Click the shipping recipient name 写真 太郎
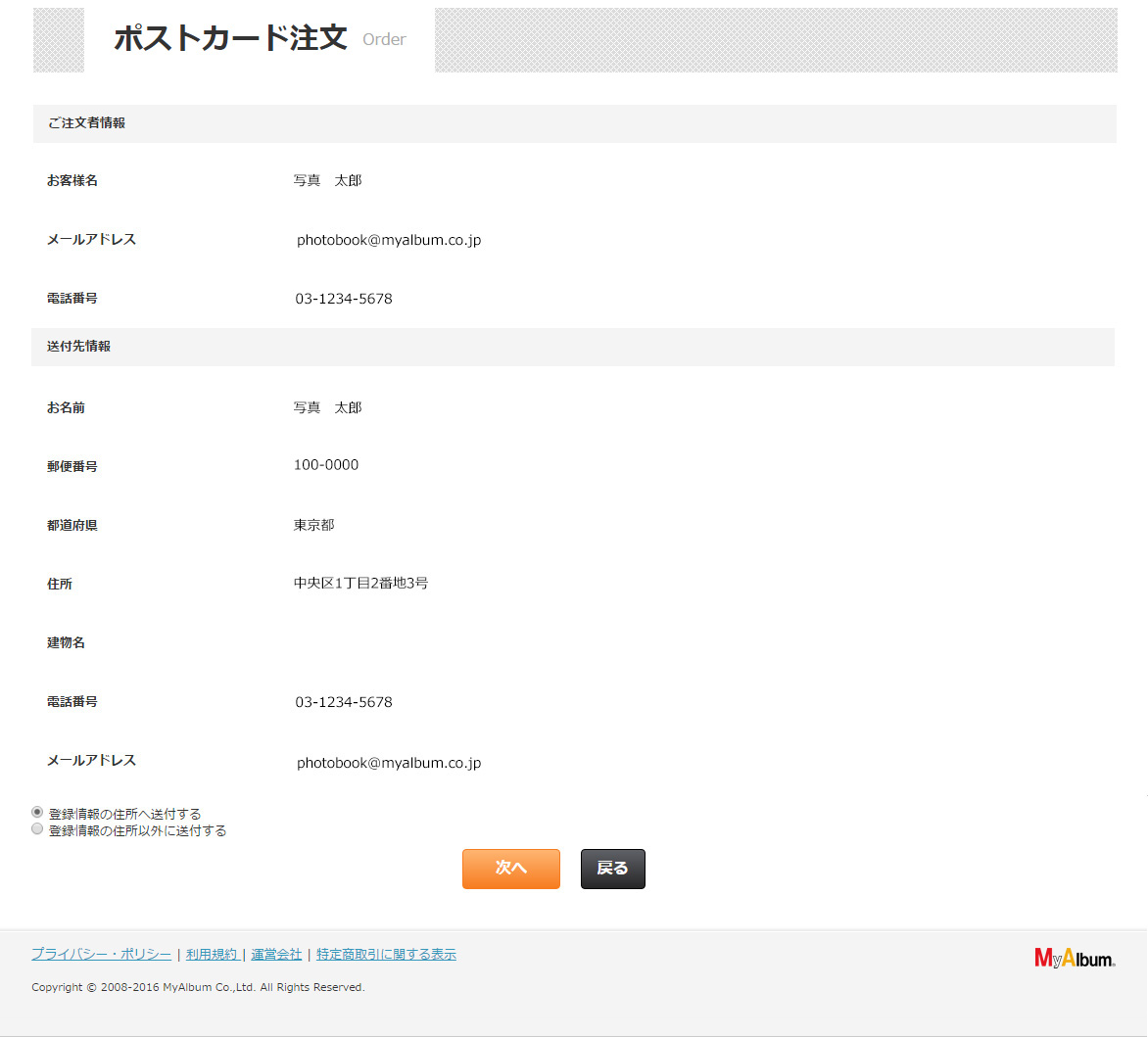 coord(327,407)
